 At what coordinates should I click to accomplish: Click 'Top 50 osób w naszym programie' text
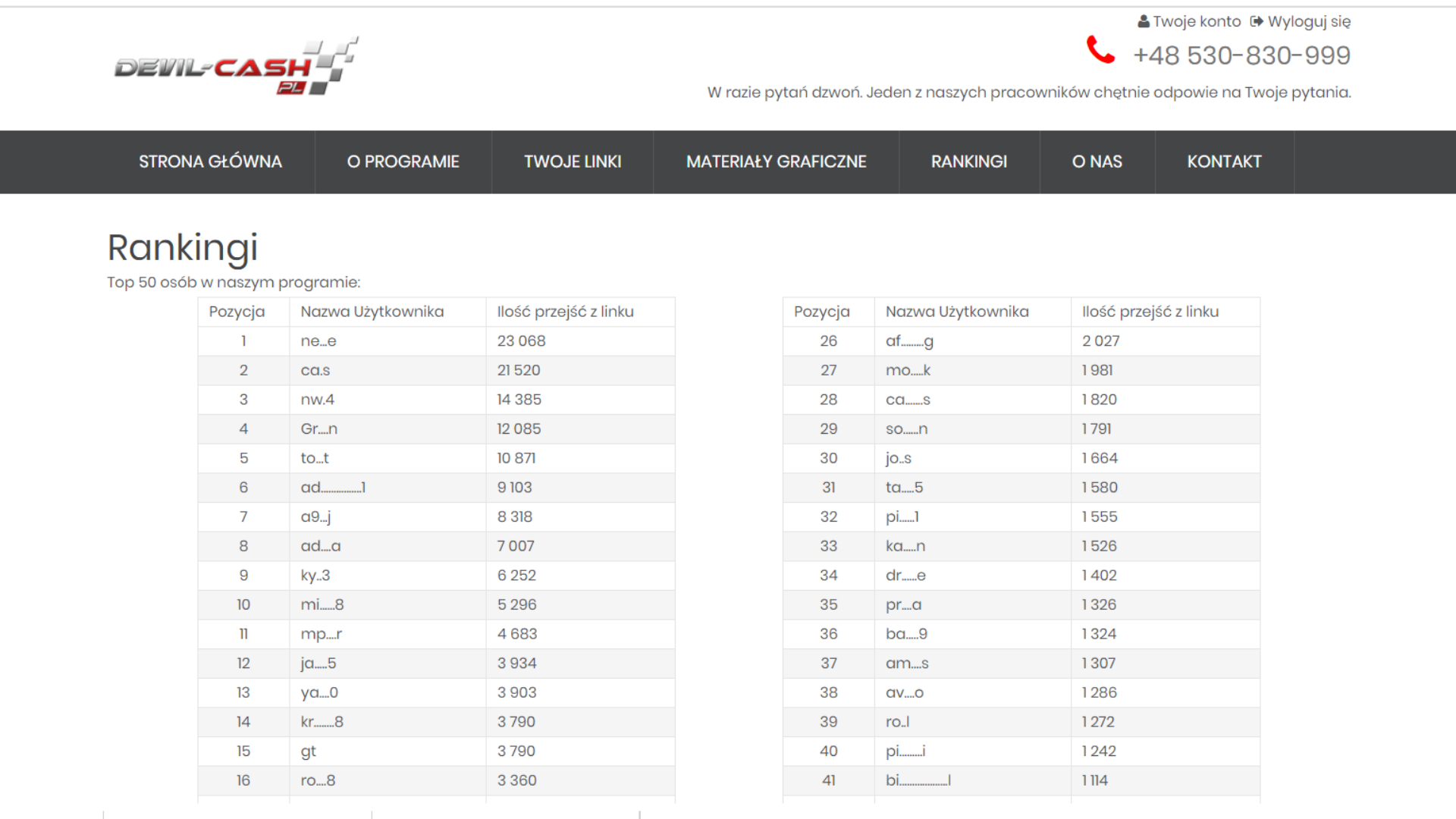point(234,282)
